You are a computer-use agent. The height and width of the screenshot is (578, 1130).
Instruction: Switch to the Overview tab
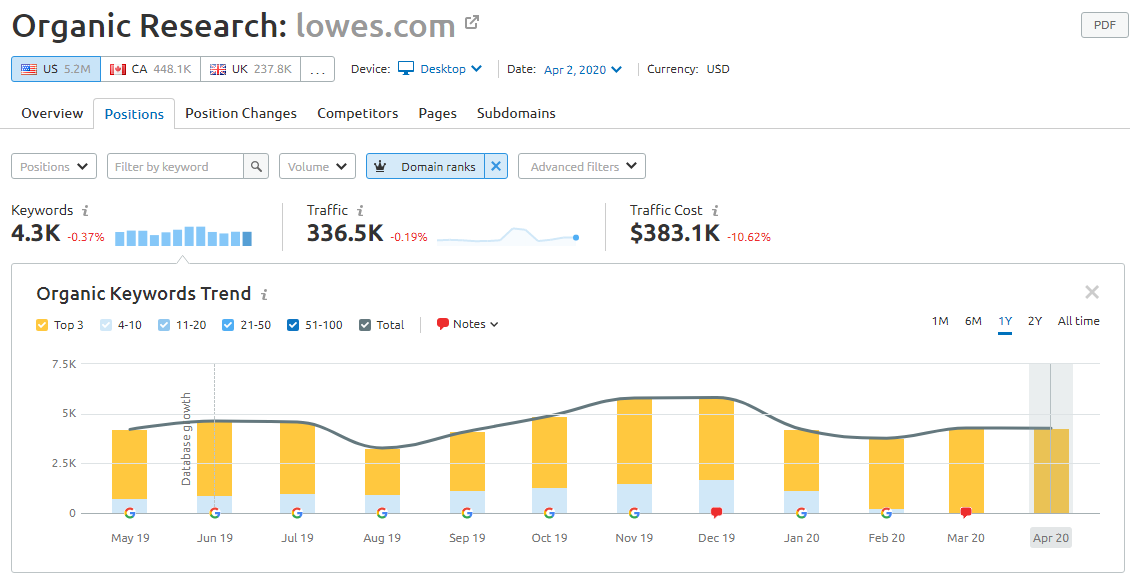(x=52, y=113)
